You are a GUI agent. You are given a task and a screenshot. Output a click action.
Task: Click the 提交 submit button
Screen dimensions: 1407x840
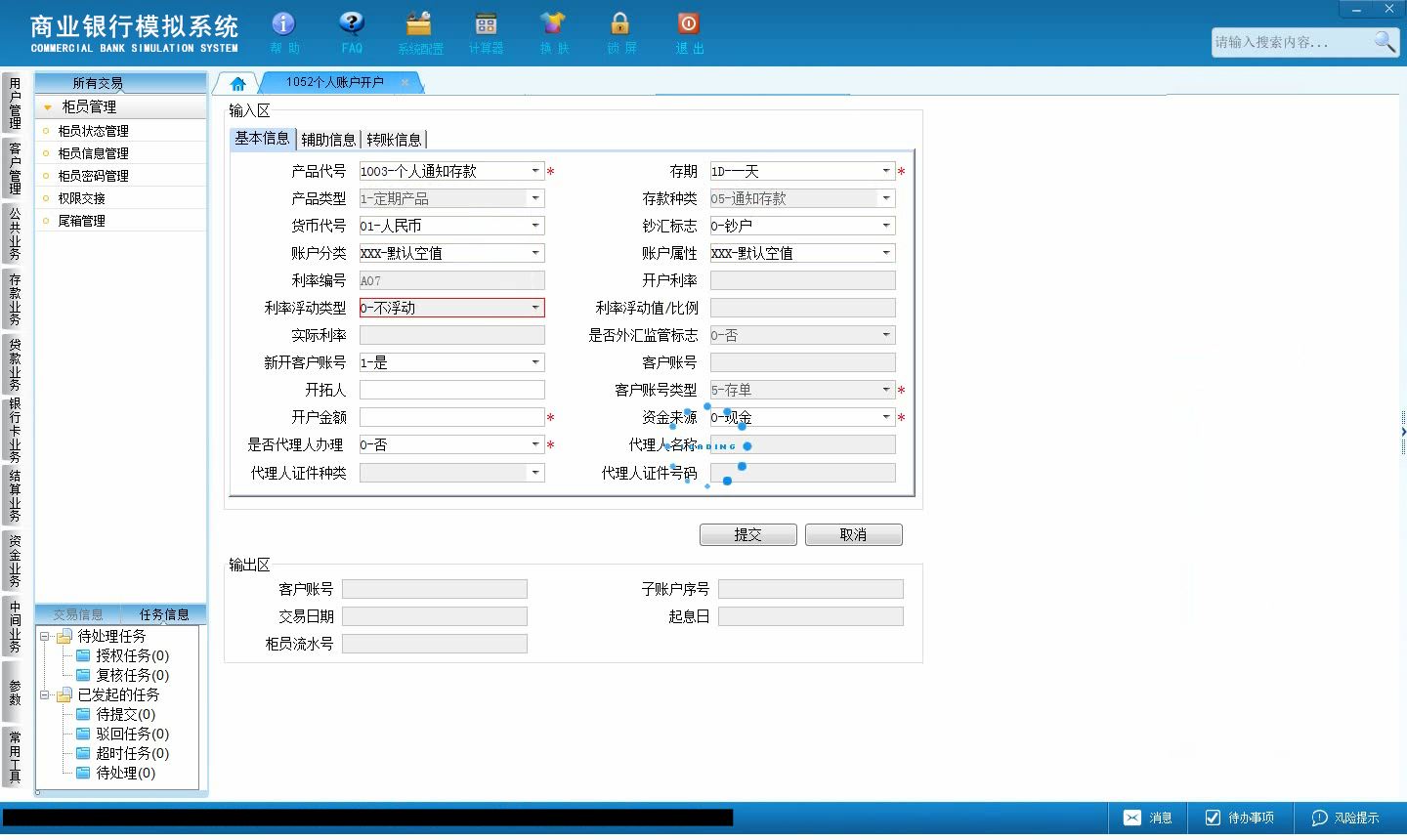(747, 535)
